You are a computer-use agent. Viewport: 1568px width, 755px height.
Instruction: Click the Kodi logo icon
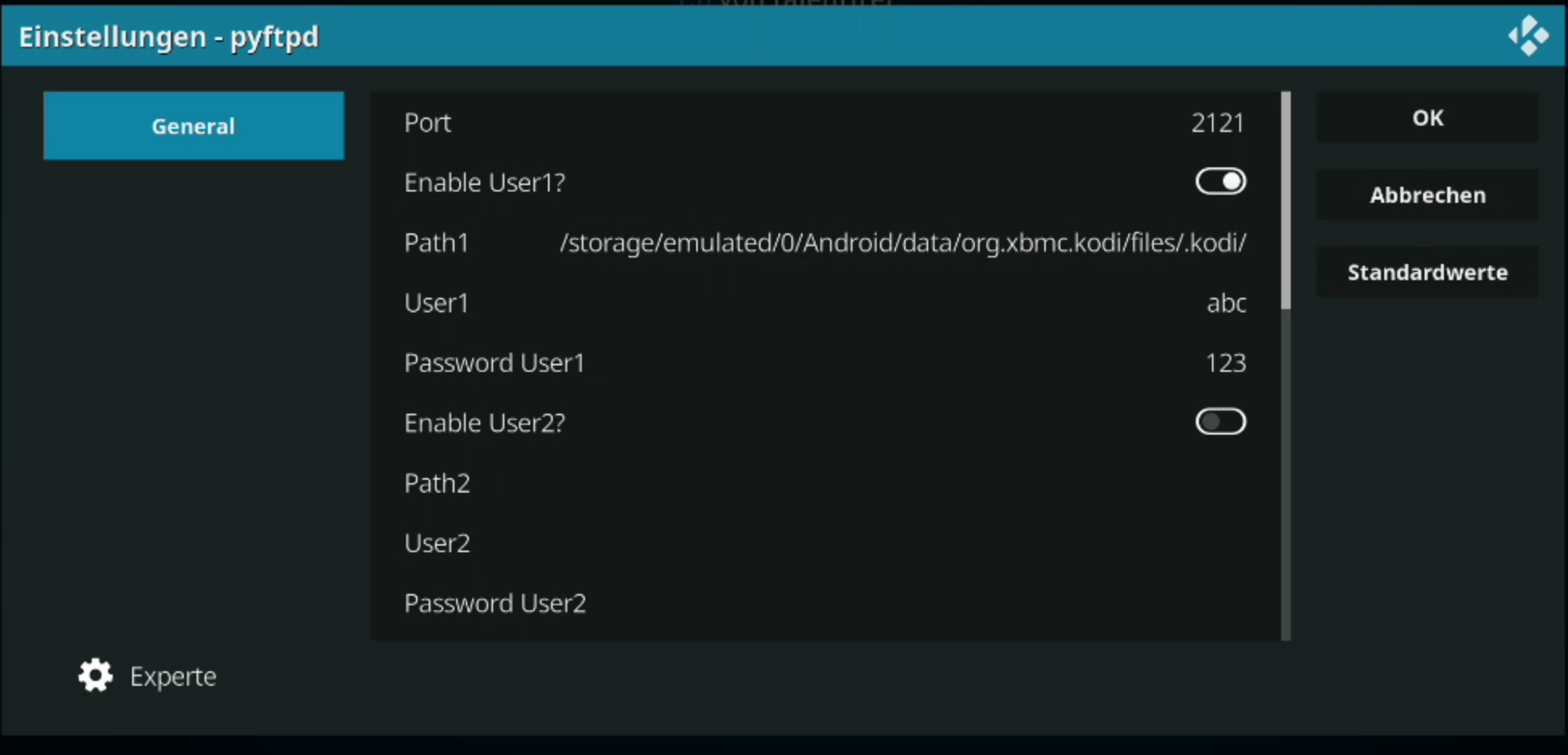[1528, 36]
